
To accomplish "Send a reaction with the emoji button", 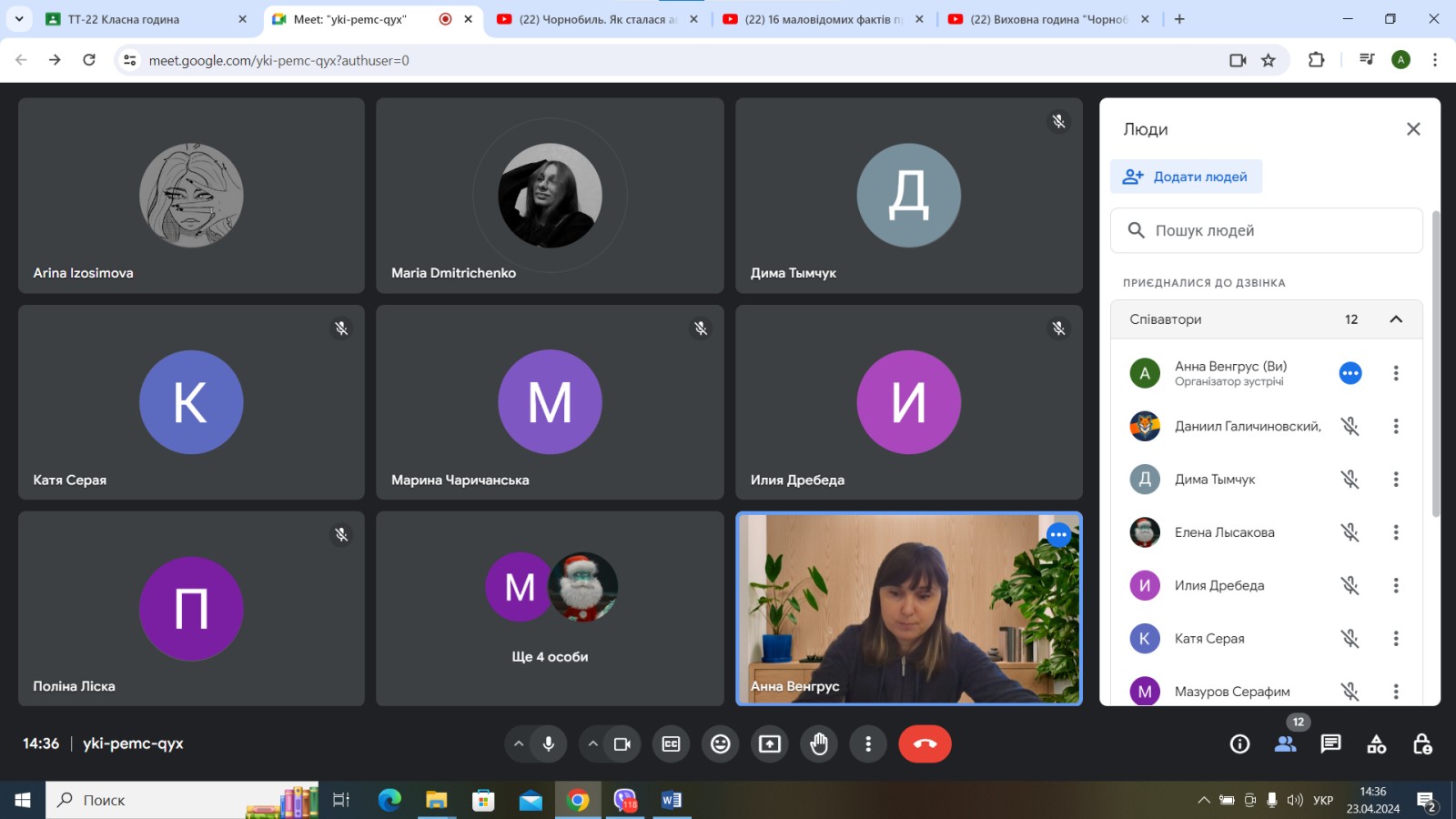I will [720, 744].
